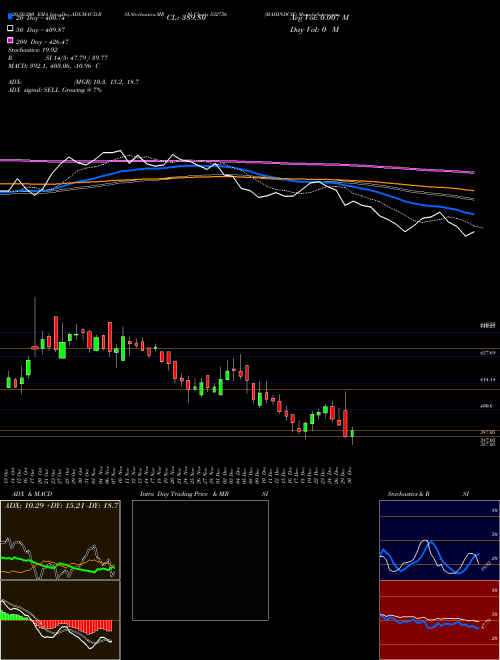This screenshot has height=660, width=500.
Task: Open the empty intraday trading price panel
Action: point(200,560)
